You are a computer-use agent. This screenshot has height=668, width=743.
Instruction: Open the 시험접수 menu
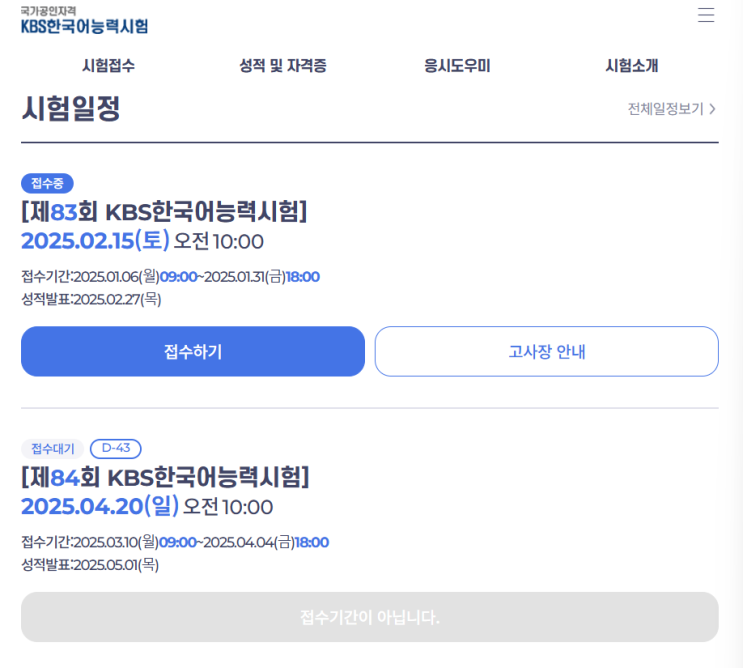pos(108,66)
